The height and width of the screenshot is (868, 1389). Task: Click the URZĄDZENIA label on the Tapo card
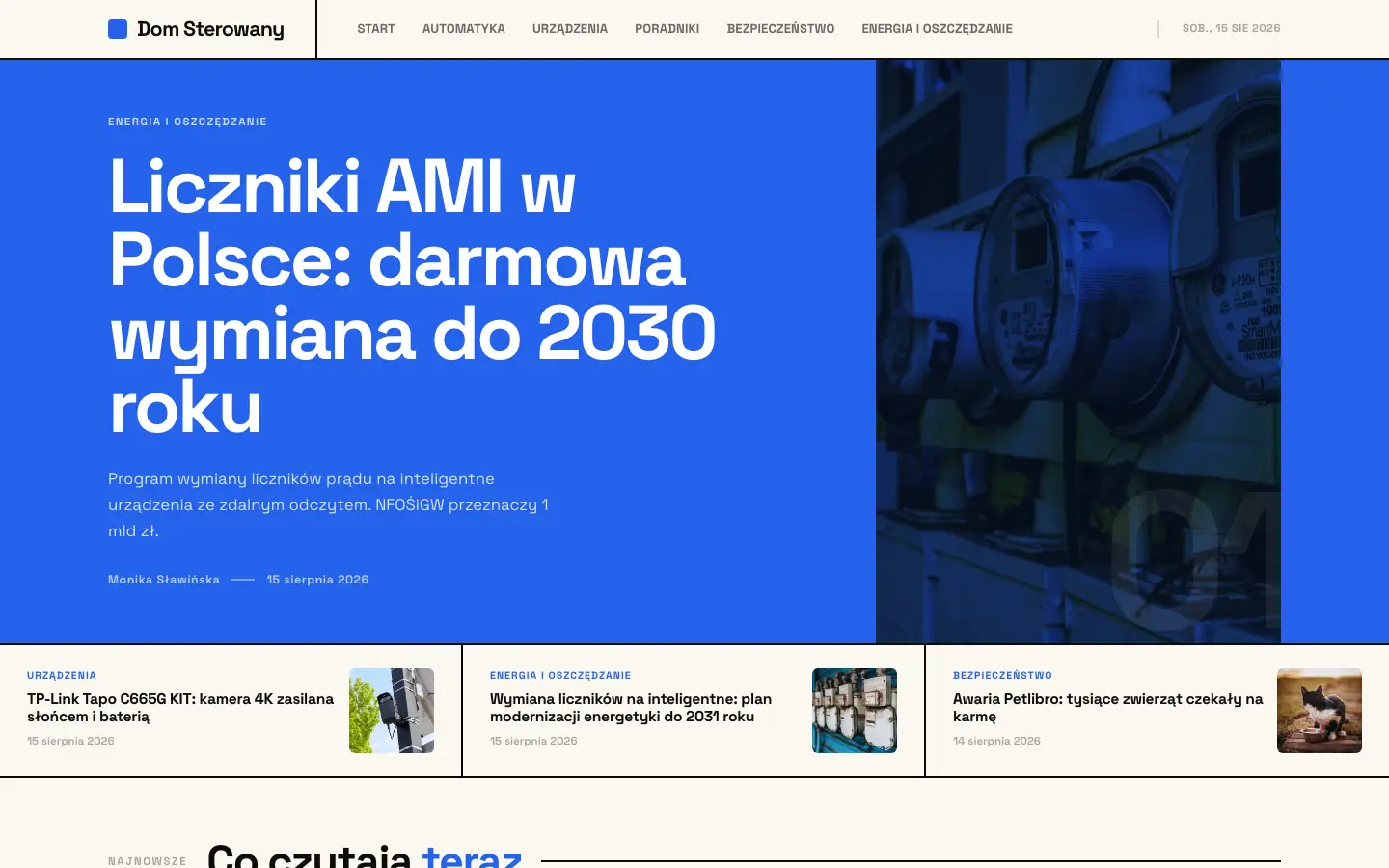[x=62, y=675]
